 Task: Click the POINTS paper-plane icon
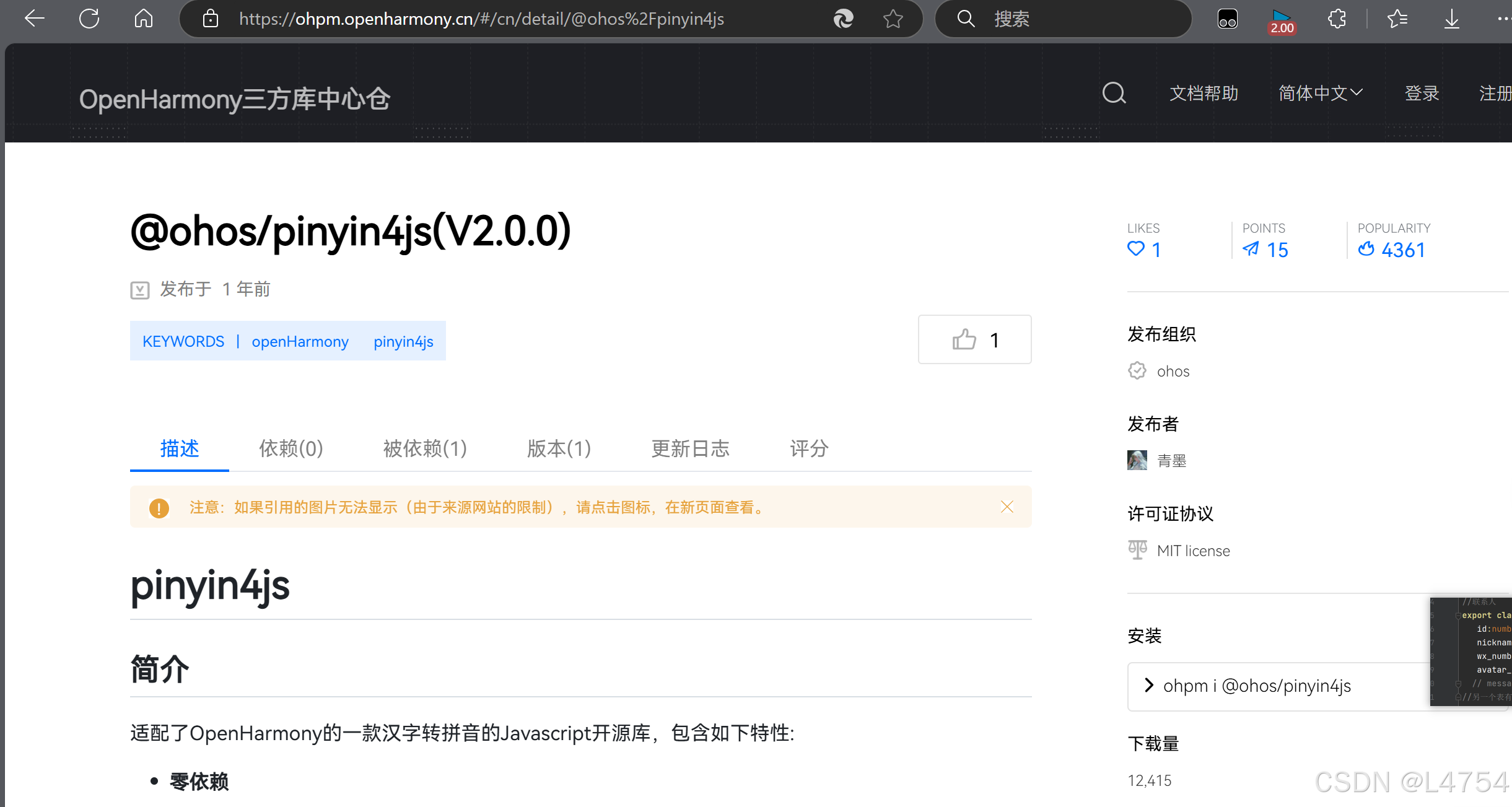[x=1251, y=249]
